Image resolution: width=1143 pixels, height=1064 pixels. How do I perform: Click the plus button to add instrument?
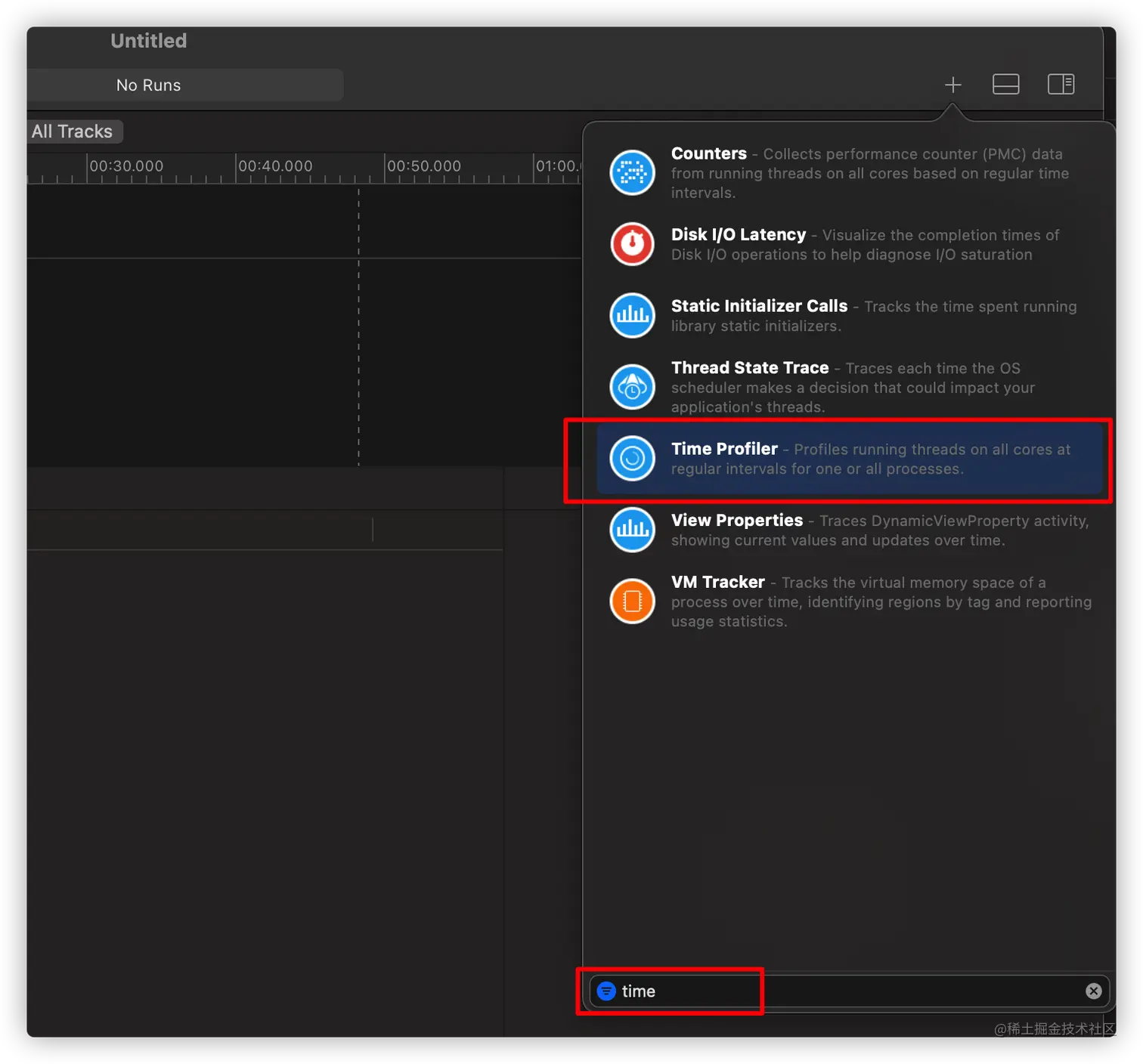(952, 85)
